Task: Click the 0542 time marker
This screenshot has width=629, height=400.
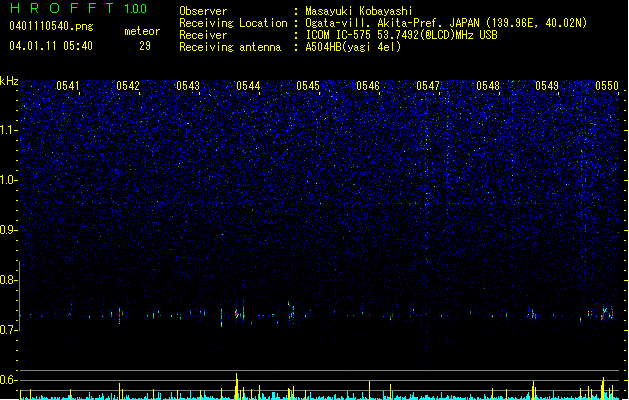Action: [128, 86]
